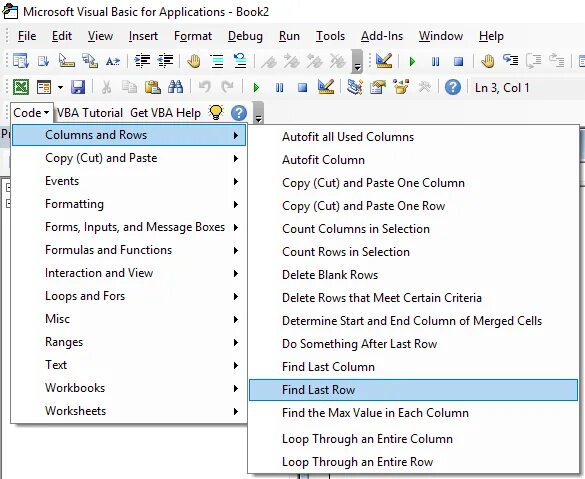585x479 pixels.
Task: Select Find Last Column entry
Action: [413, 367]
